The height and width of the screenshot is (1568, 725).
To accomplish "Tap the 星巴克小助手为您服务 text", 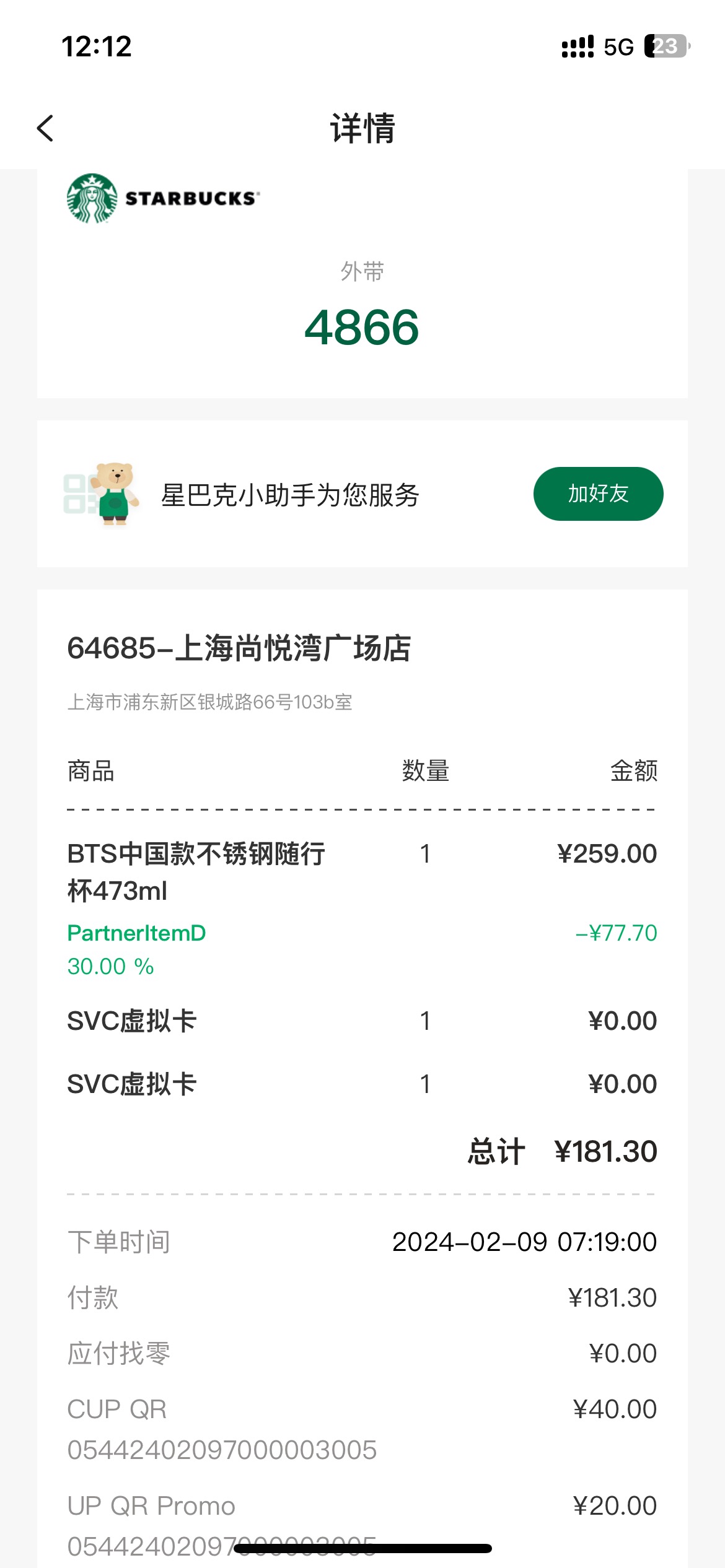I will pos(290,495).
